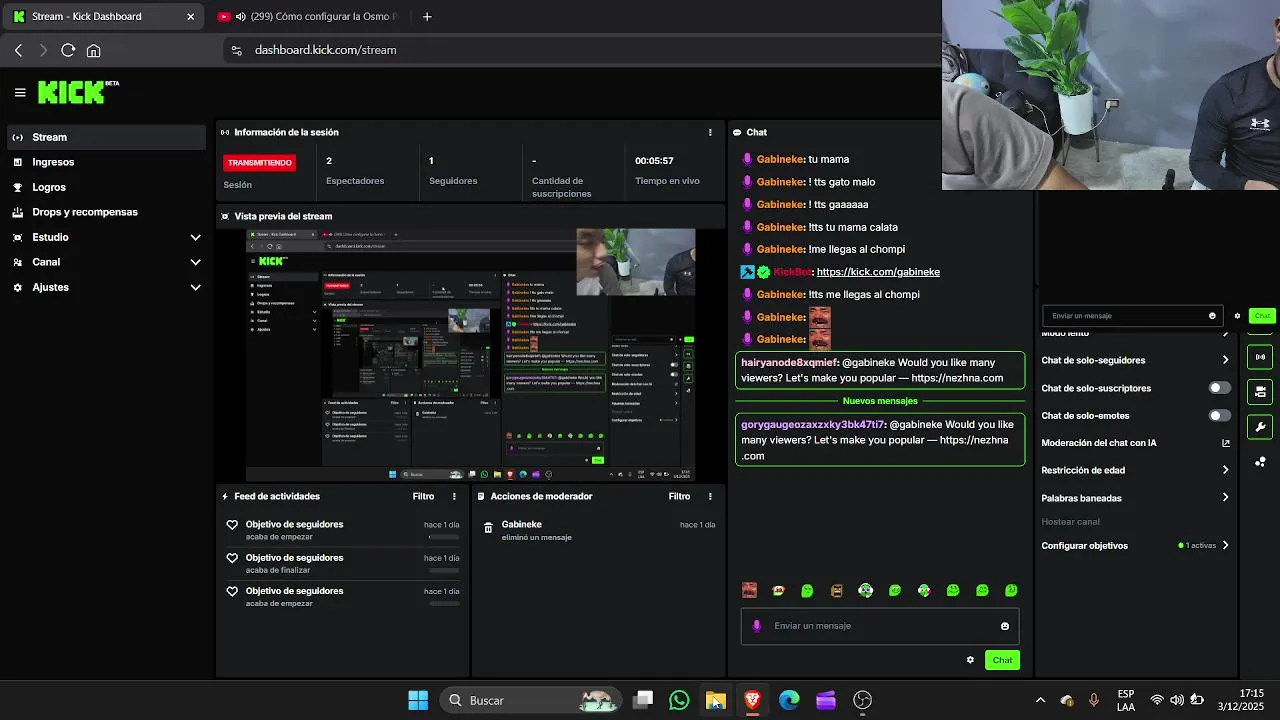Open Restricción de edad options arrow
Image resolution: width=1280 pixels, height=720 pixels.
point(1225,470)
